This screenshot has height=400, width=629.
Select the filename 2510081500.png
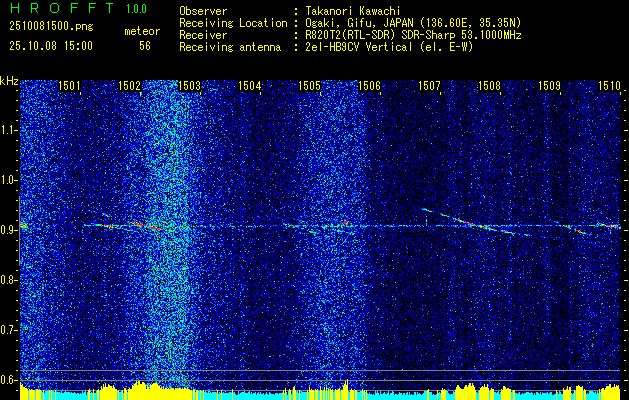coord(51,27)
